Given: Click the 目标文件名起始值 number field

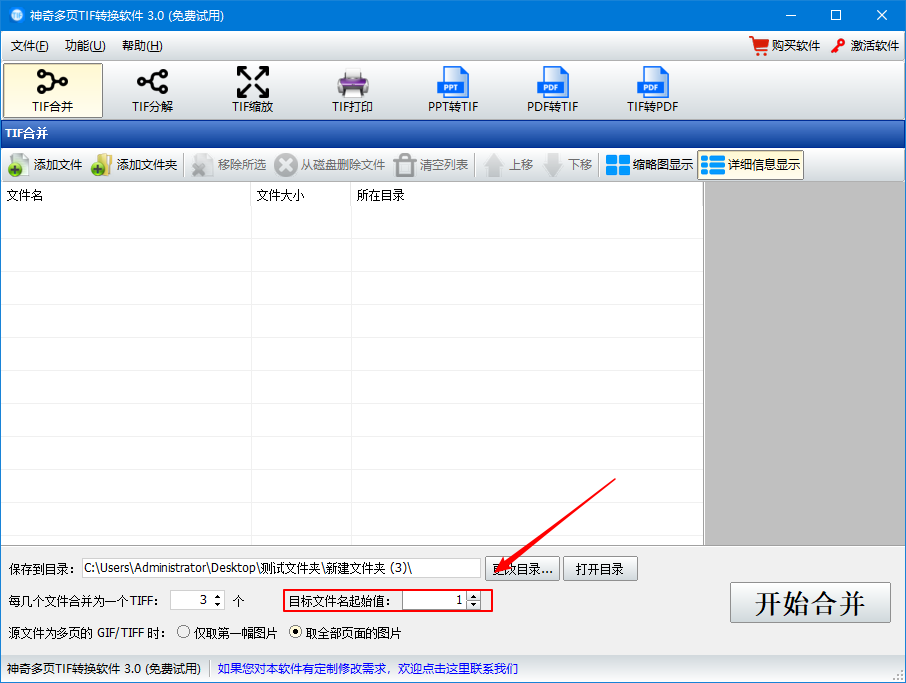Looking at the screenshot, I should (435, 601).
